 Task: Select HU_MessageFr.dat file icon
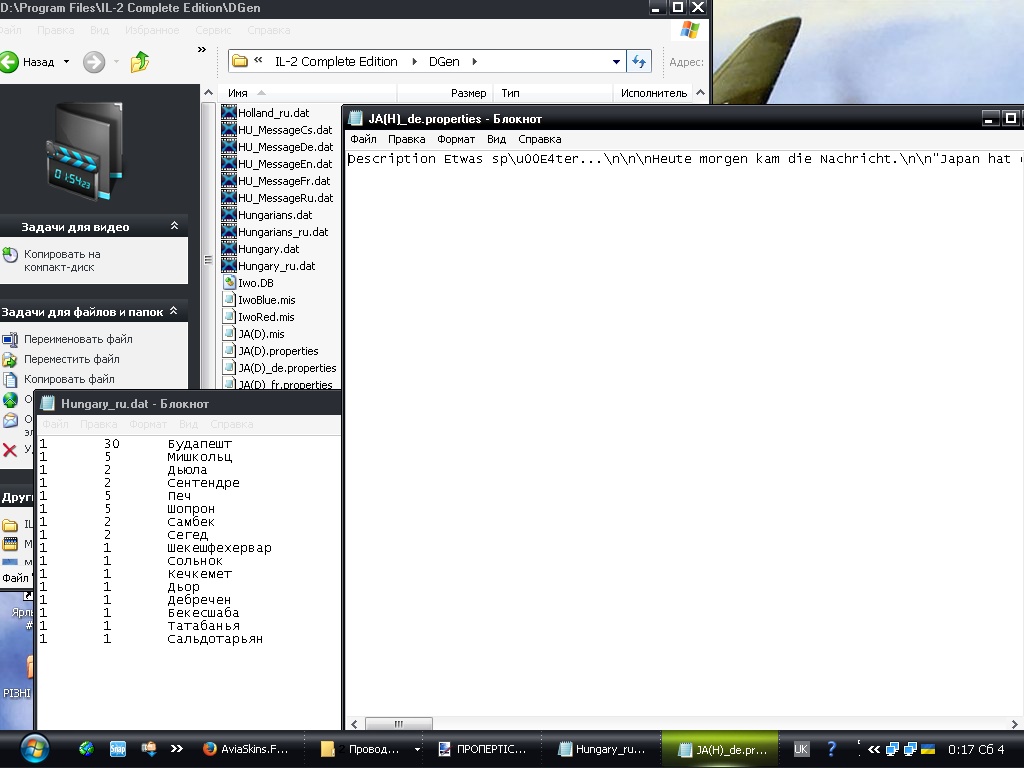click(x=229, y=180)
